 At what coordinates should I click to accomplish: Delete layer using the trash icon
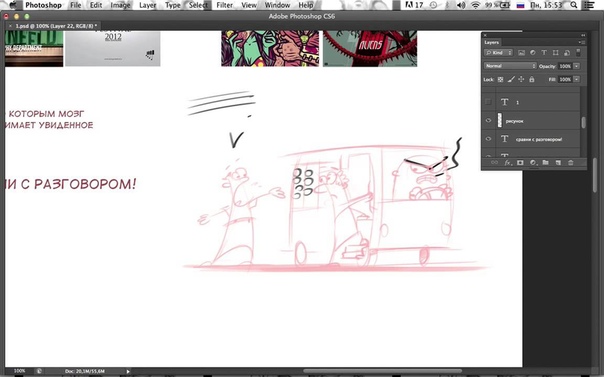click(x=571, y=163)
